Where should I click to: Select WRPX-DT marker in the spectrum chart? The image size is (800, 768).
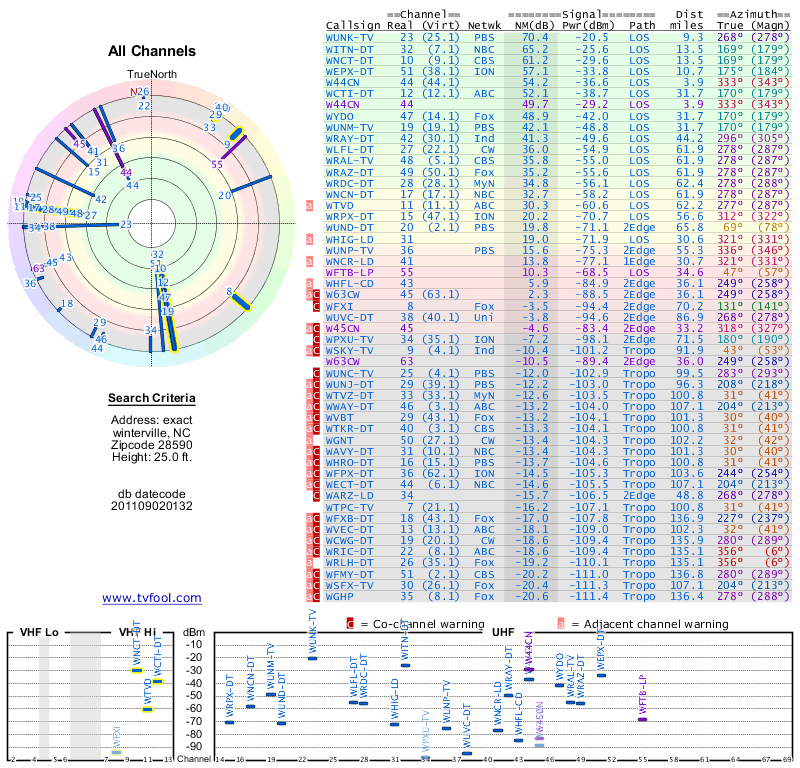[x=230, y=722]
